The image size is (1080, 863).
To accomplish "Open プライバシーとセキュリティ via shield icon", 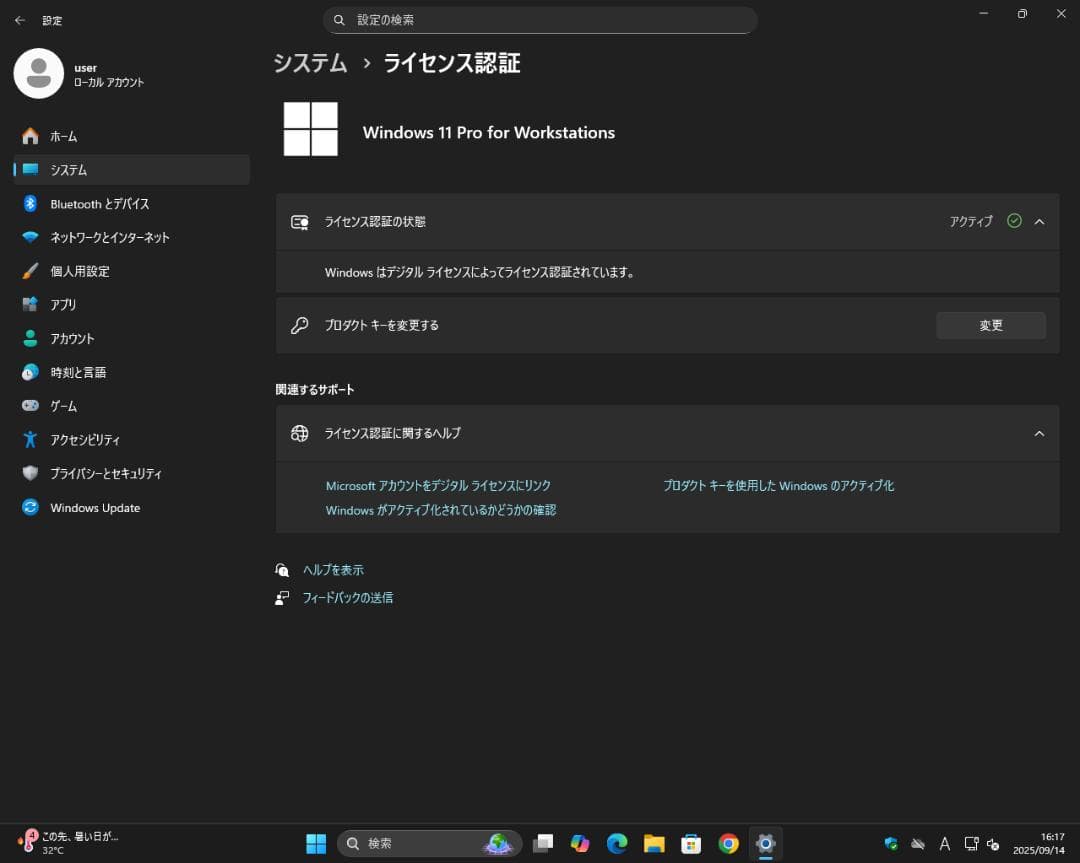I will [30, 474].
